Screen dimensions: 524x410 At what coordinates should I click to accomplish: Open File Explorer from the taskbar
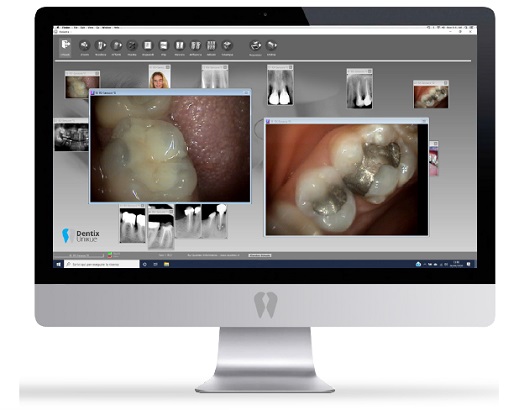click(x=166, y=264)
